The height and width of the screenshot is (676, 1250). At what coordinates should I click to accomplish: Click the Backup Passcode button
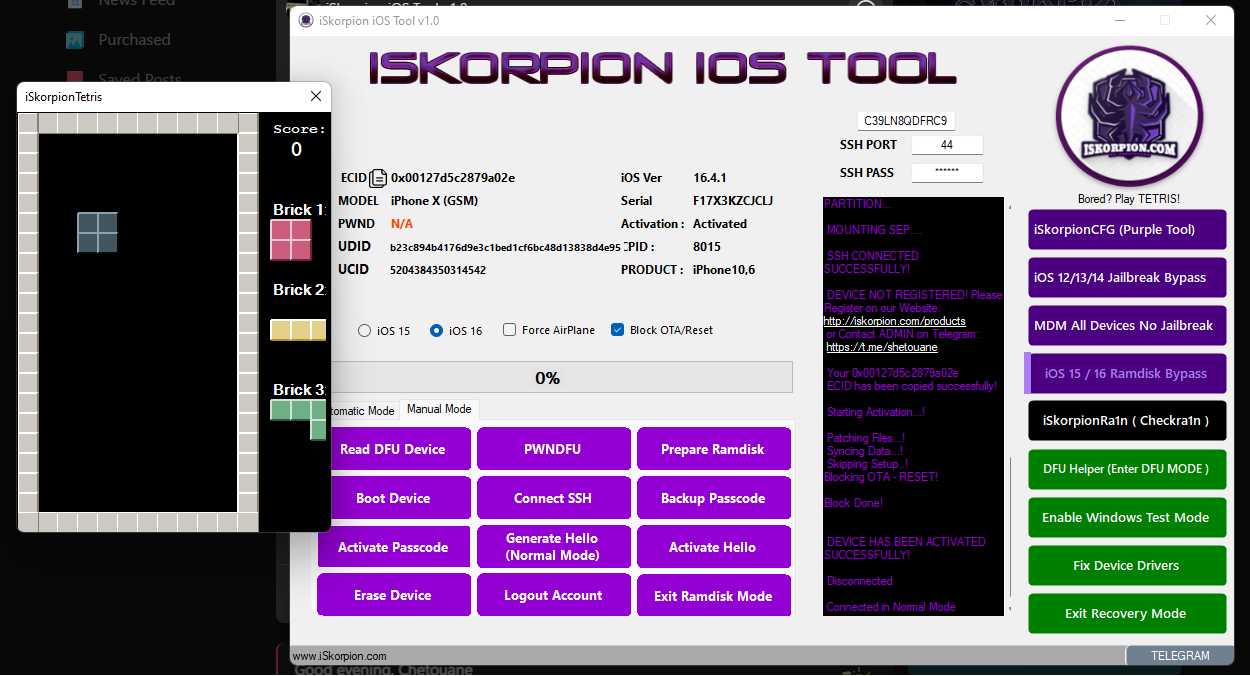pyautogui.click(x=713, y=498)
